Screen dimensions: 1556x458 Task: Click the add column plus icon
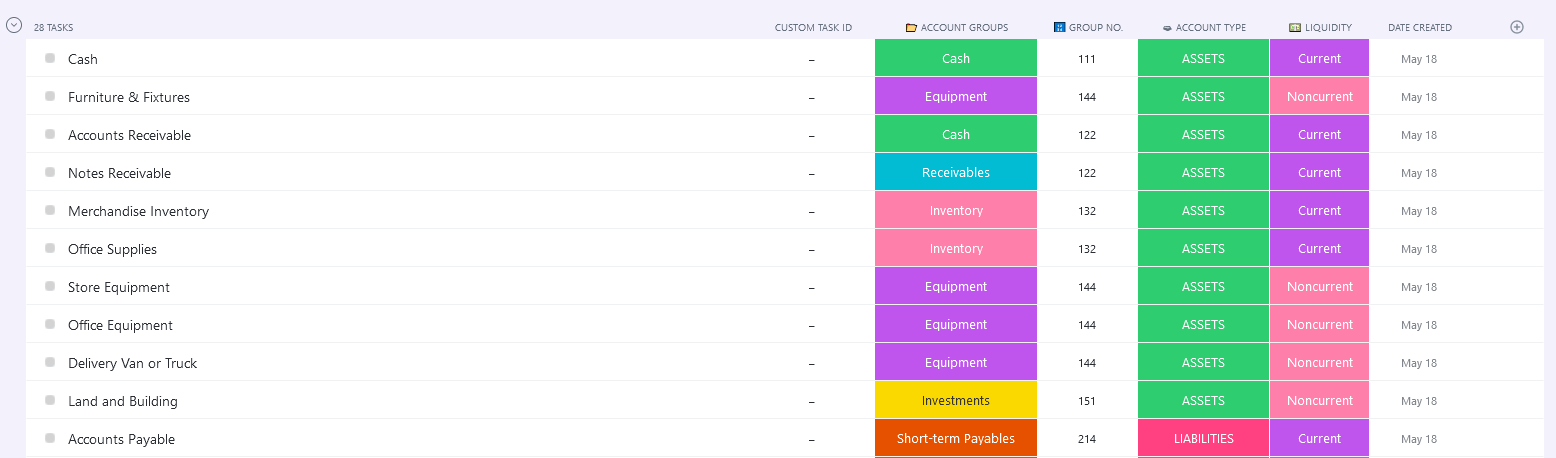coord(1516,27)
